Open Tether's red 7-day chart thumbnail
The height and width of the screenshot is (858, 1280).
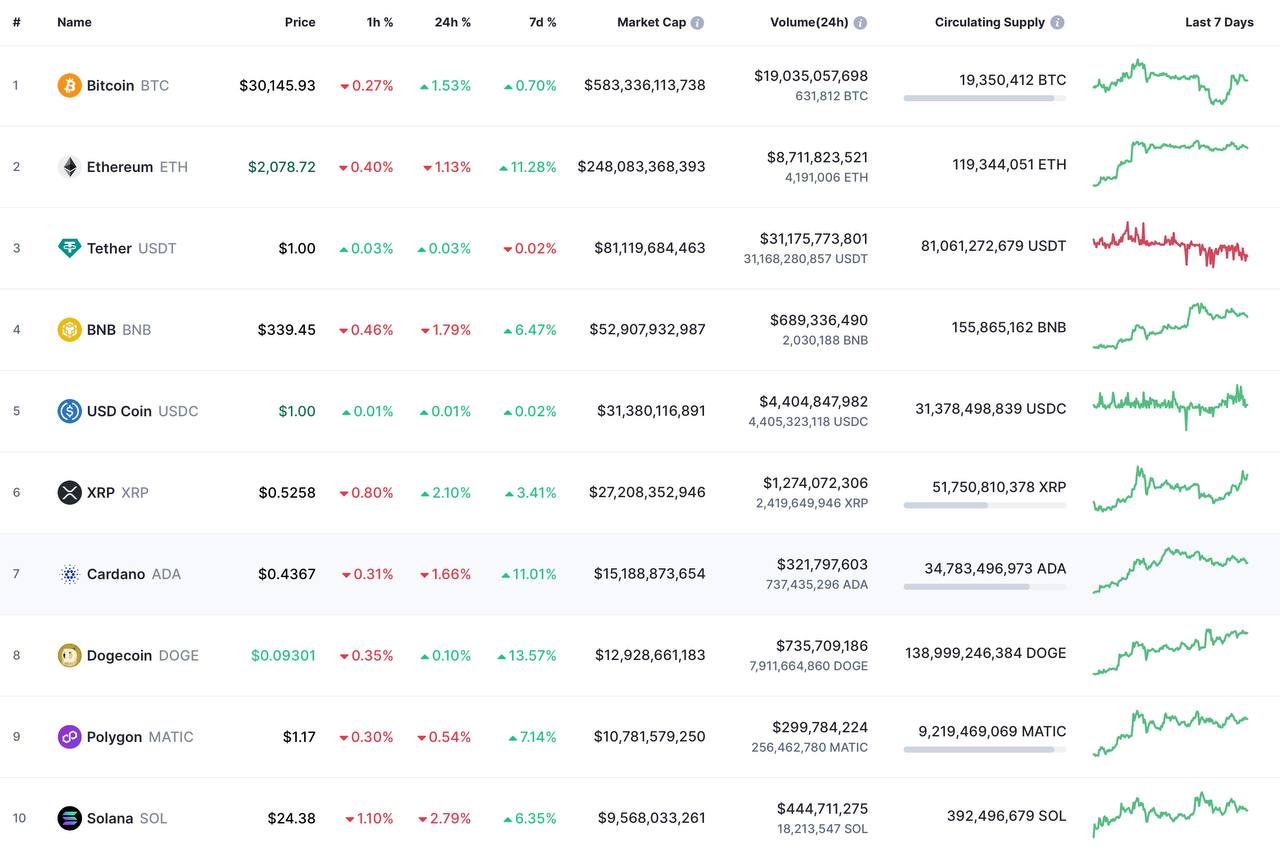point(1170,245)
